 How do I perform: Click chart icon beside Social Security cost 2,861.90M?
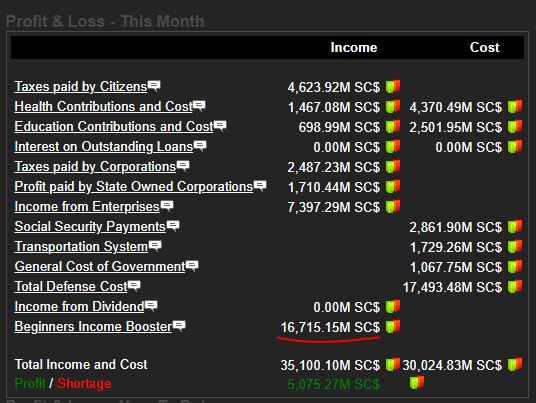(515, 226)
